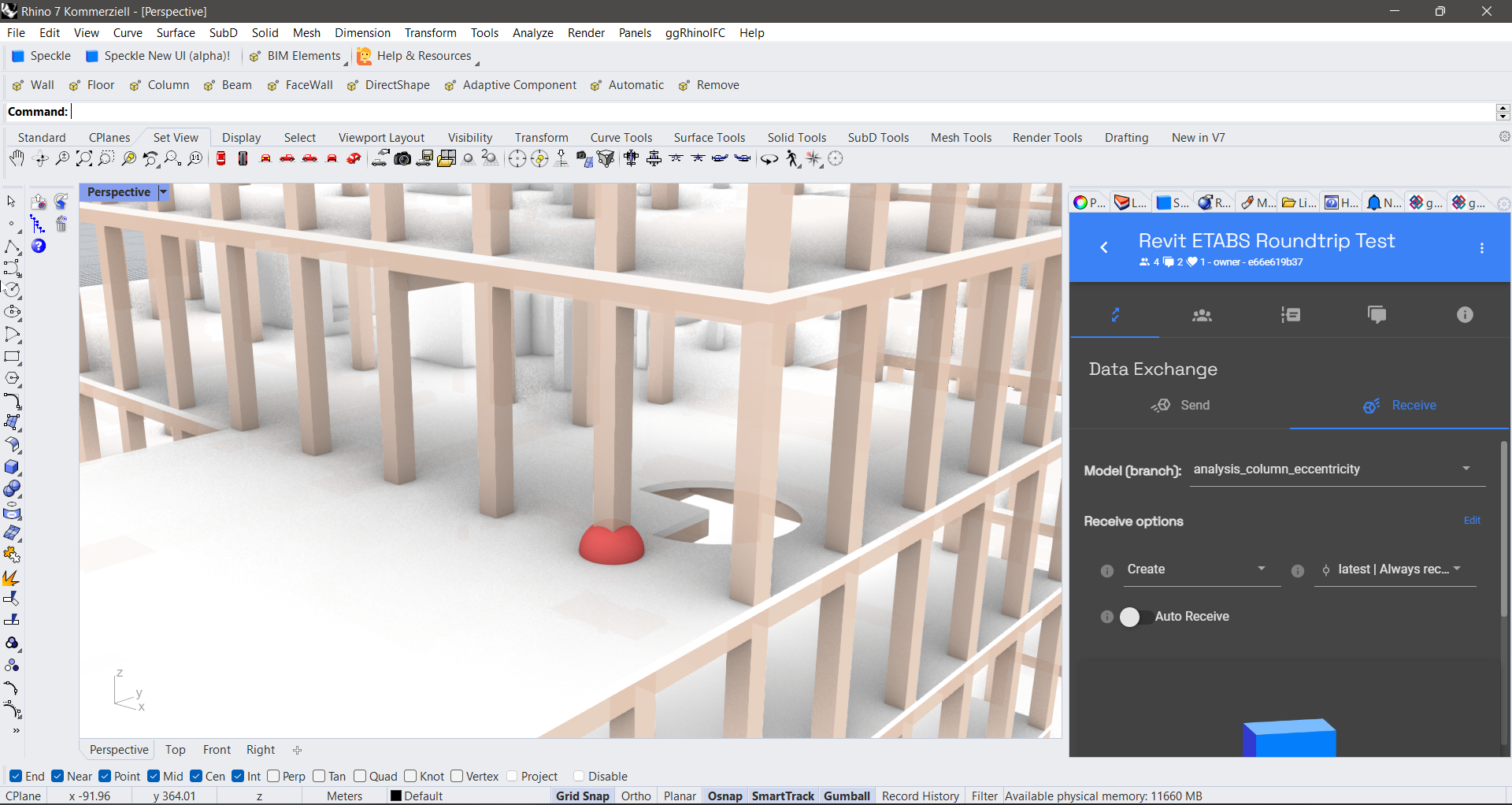Screen dimensions: 1512x805
Task: Click the Fillet curves tool icon
Action: 12,401
